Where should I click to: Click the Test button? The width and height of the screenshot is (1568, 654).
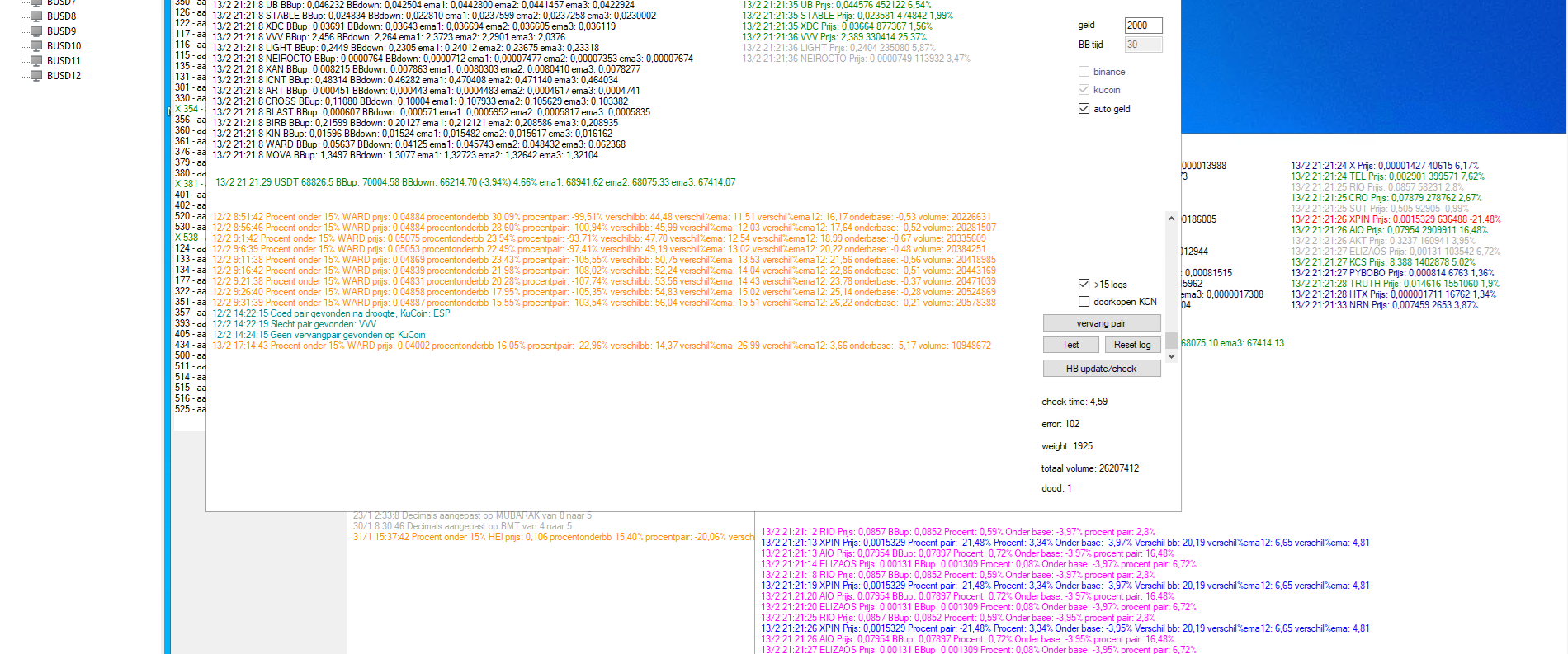[1070, 345]
